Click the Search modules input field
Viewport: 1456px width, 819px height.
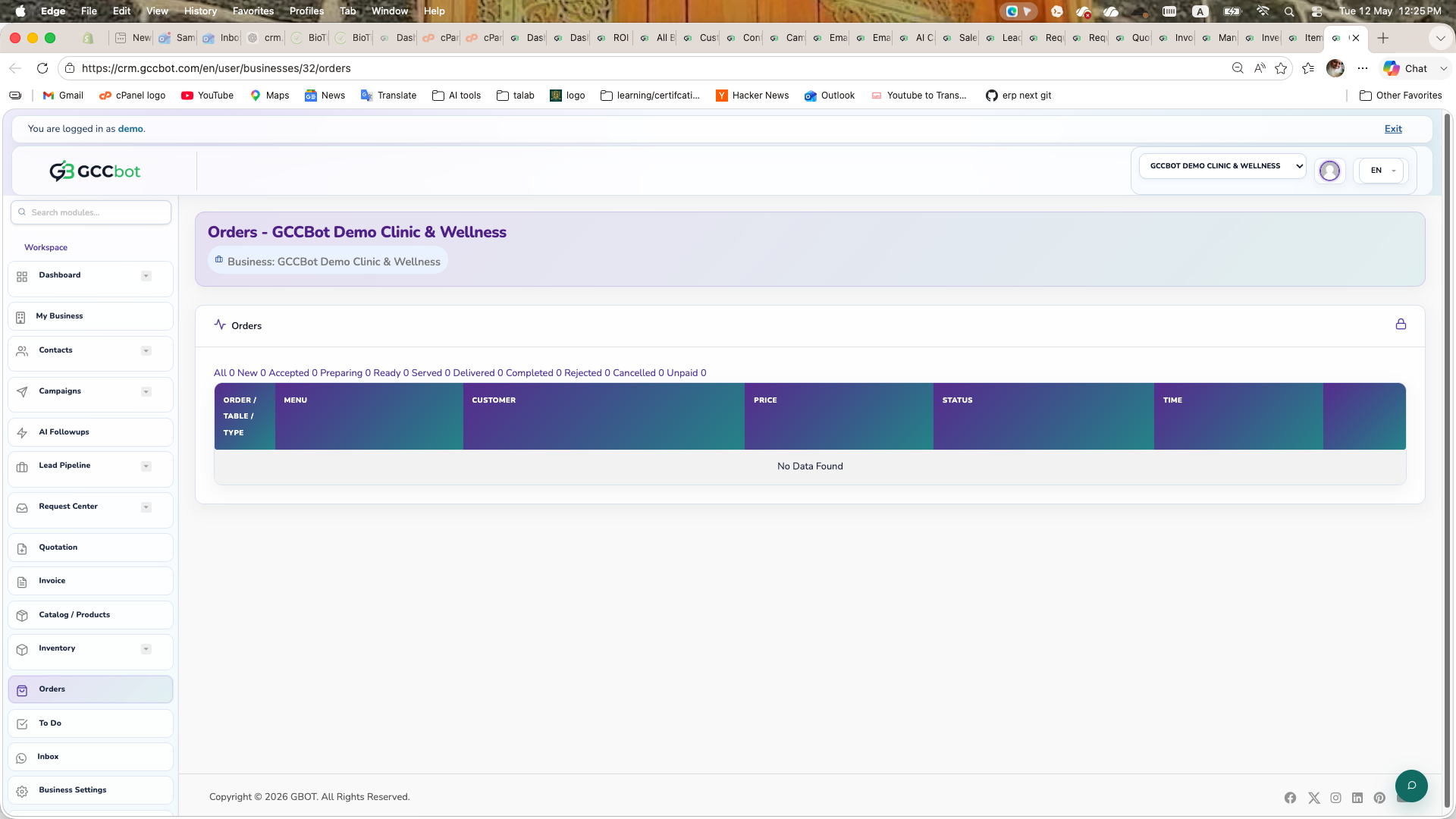click(x=91, y=212)
